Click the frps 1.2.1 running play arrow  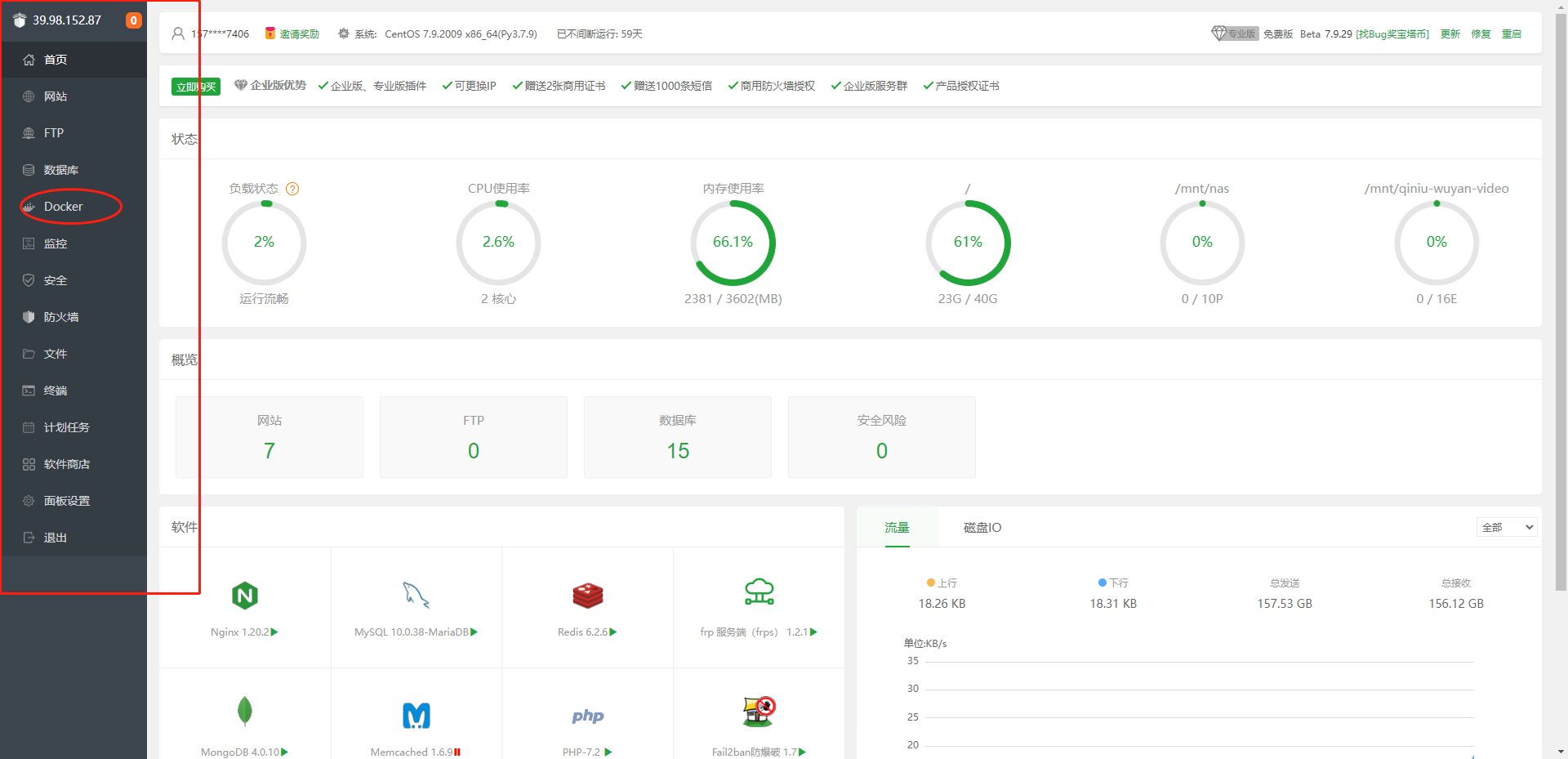813,632
